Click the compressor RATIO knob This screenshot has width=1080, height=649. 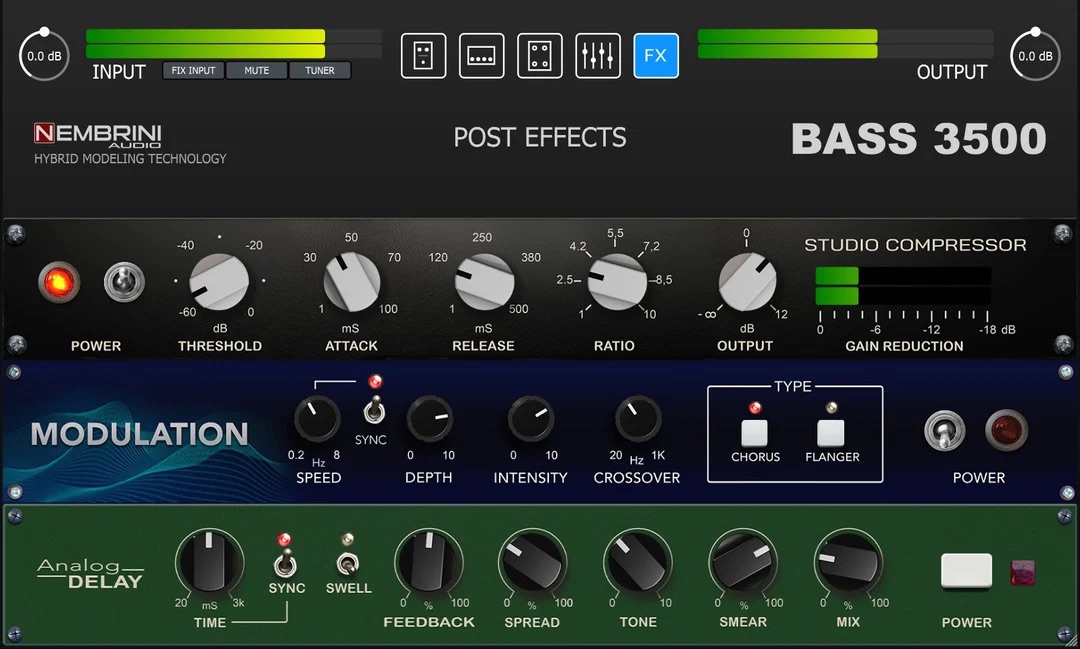[x=617, y=282]
